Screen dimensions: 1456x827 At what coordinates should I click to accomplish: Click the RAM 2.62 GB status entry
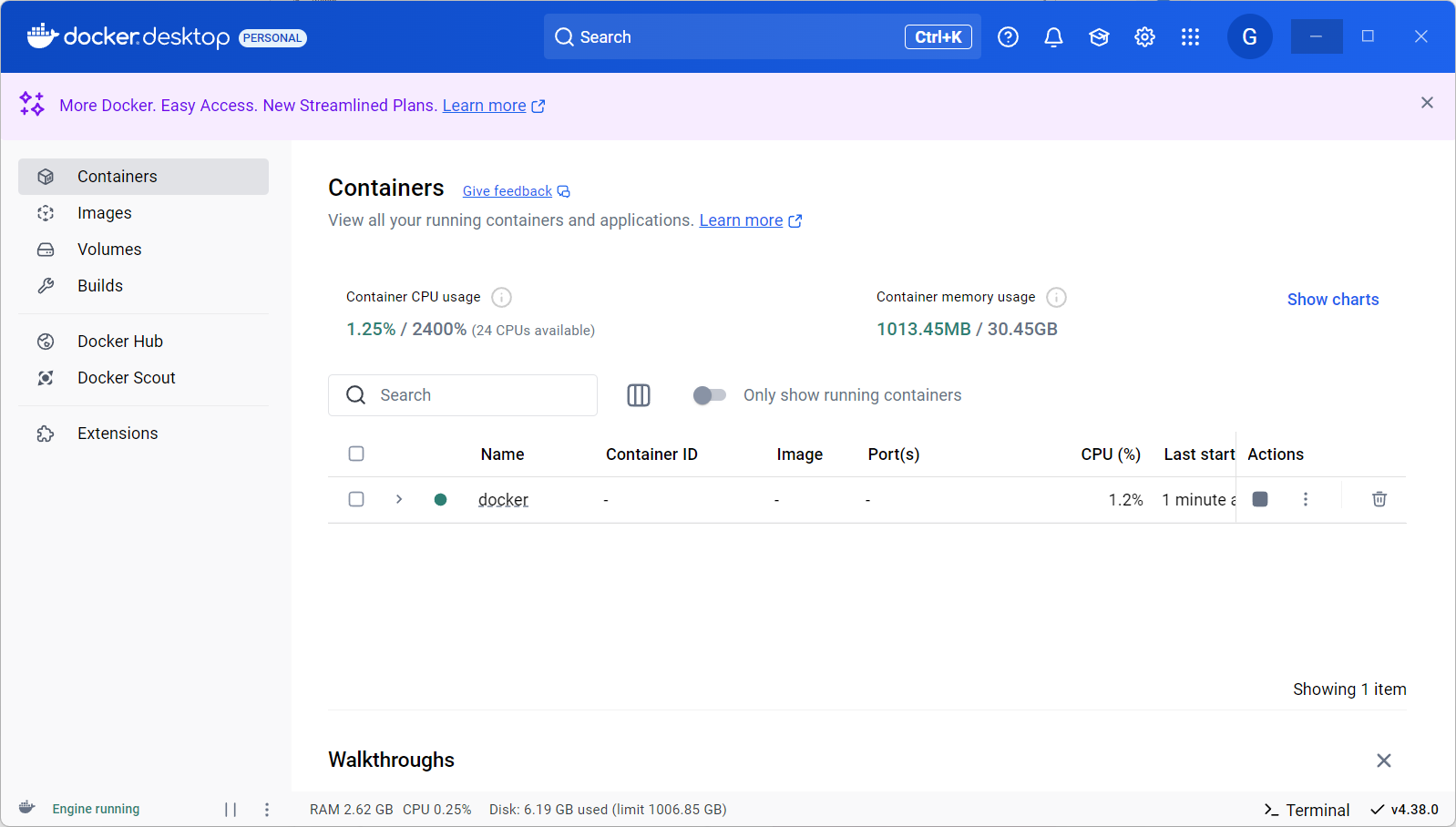click(352, 810)
